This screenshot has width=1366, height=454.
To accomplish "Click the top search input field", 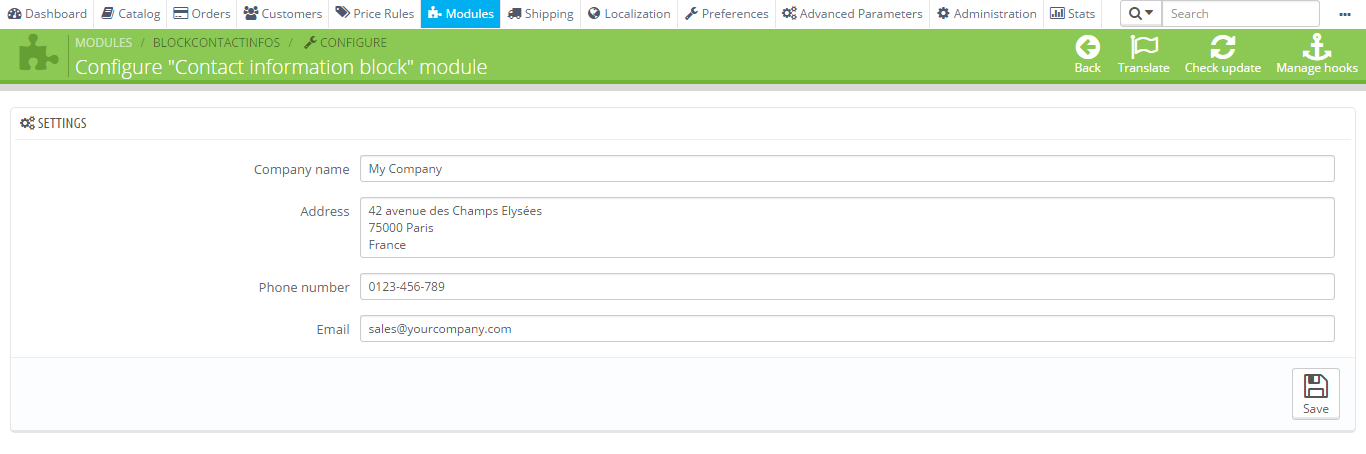I will (x=1240, y=14).
